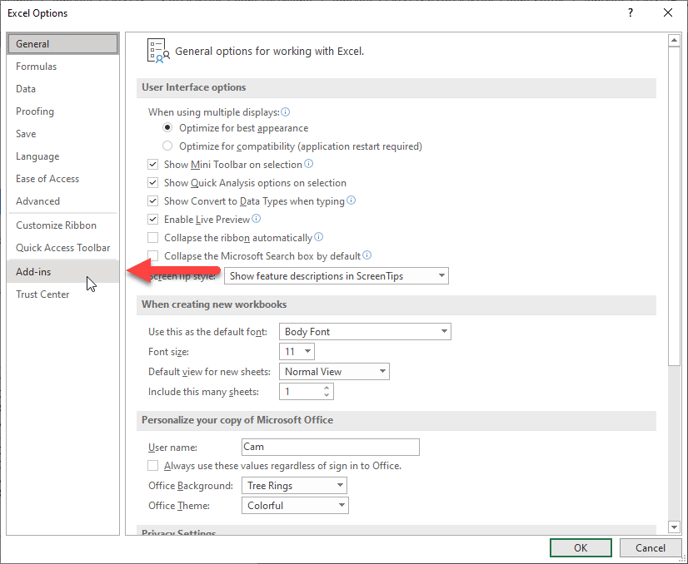
Task: Click info icon after Collapse the ribbon automatically
Action: 319,237
